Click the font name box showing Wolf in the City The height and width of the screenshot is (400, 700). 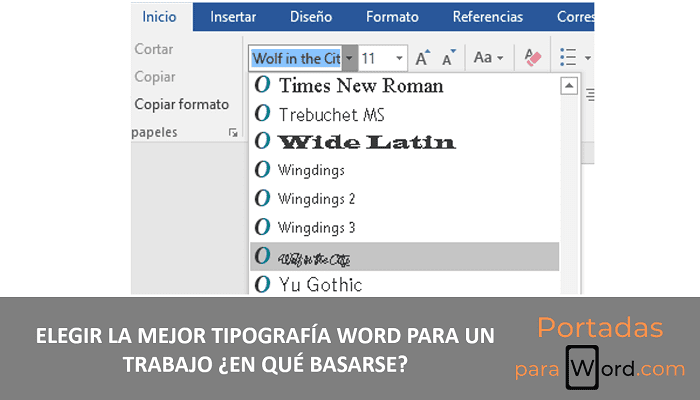click(x=296, y=58)
